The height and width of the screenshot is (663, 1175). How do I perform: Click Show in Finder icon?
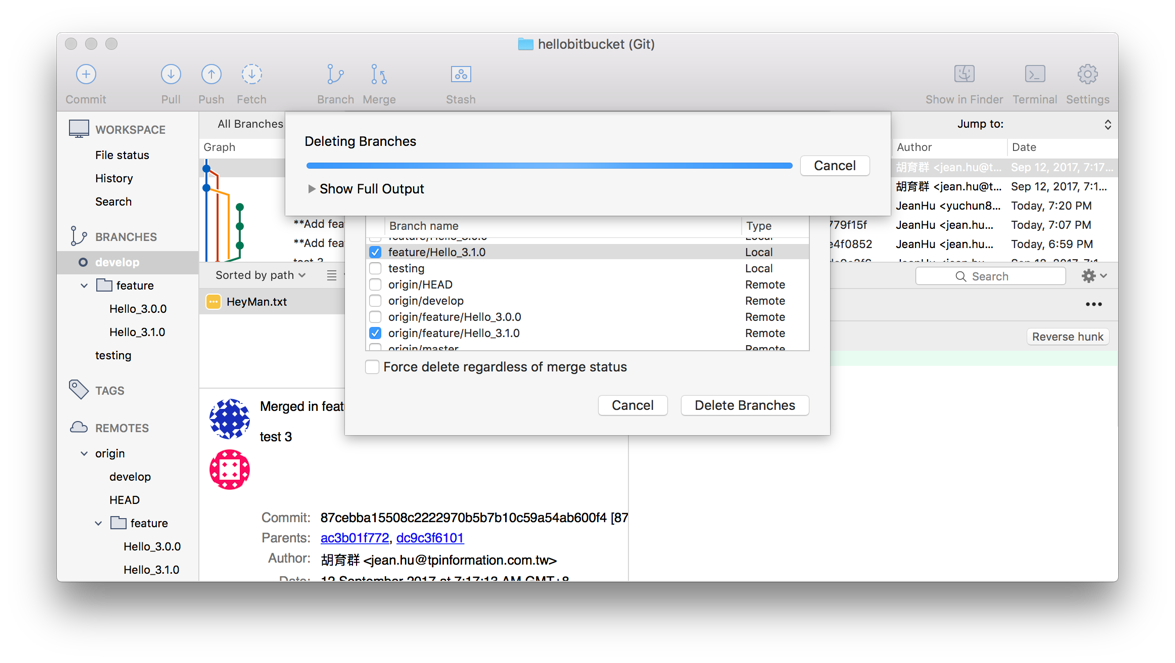tap(964, 74)
